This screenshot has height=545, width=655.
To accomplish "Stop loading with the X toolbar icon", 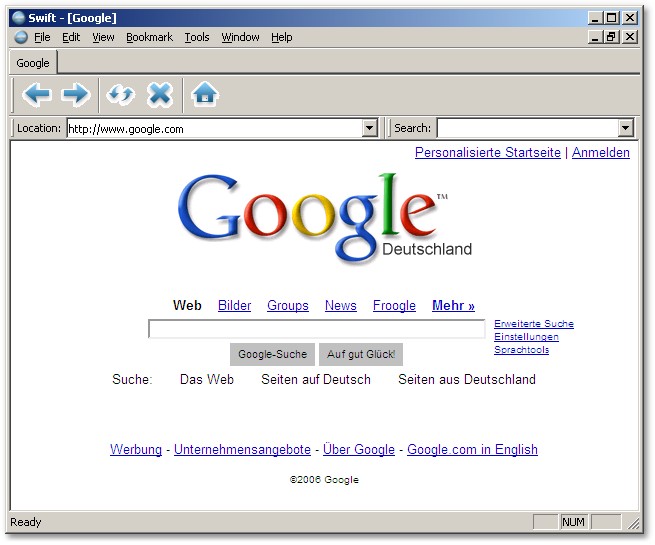I will 160,95.
